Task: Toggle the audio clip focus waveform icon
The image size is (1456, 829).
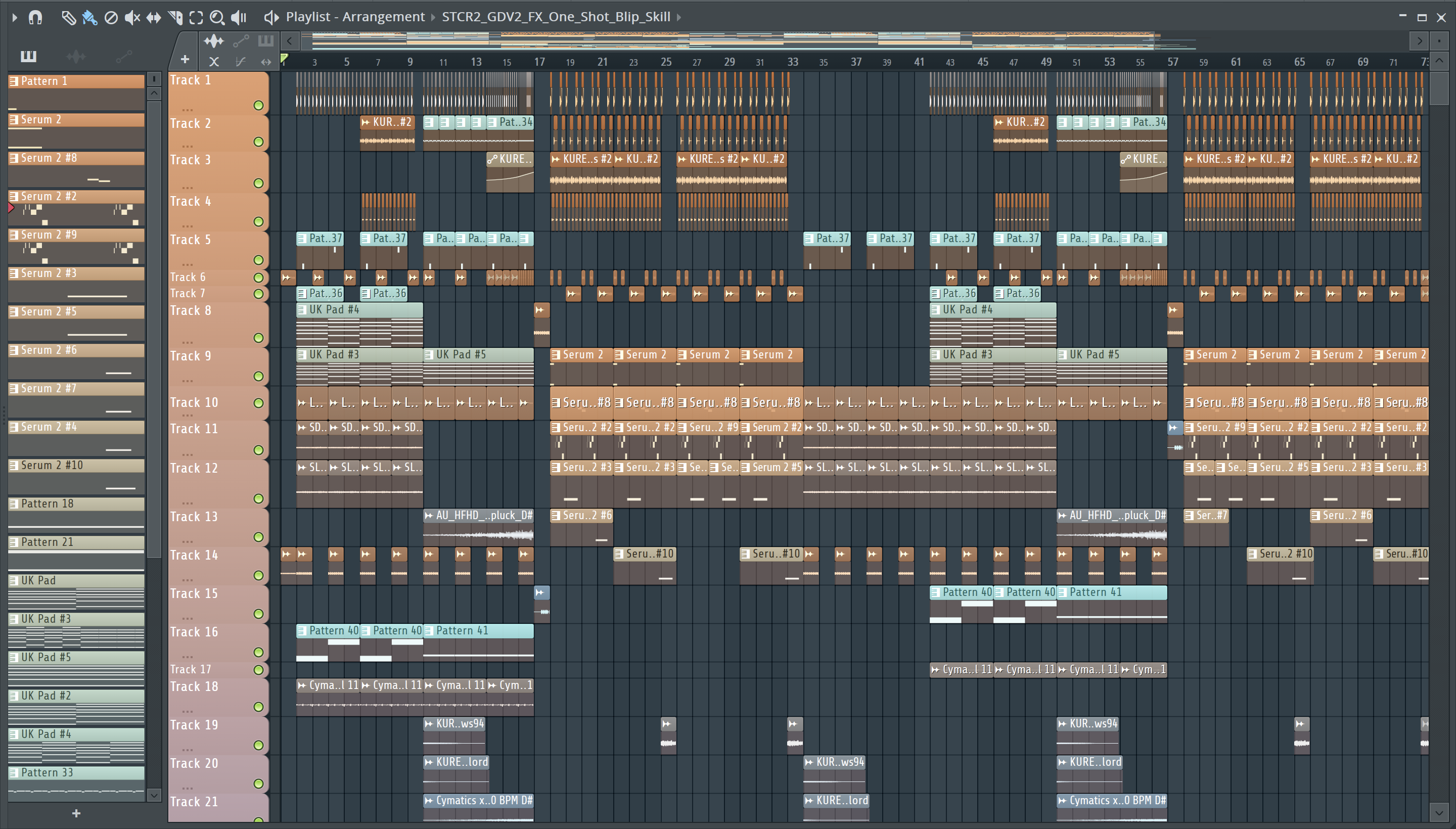Action: click(214, 41)
